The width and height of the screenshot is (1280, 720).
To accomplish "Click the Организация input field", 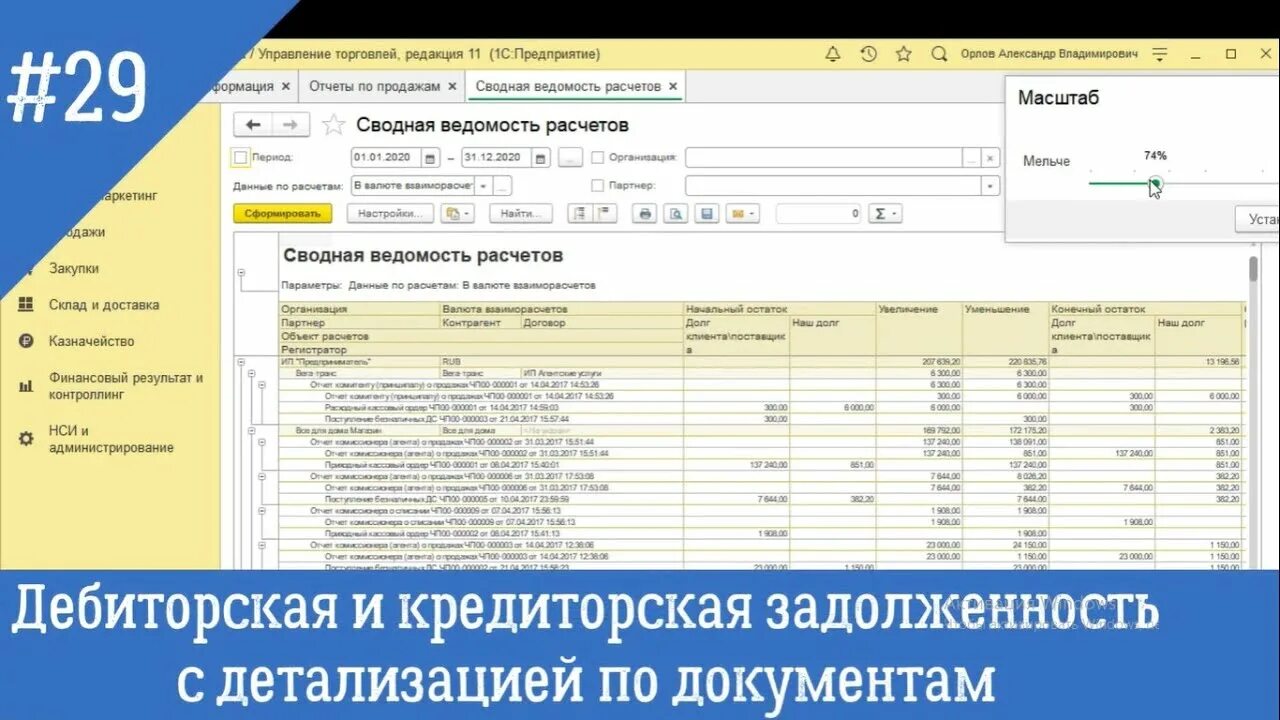I will pos(823,158).
